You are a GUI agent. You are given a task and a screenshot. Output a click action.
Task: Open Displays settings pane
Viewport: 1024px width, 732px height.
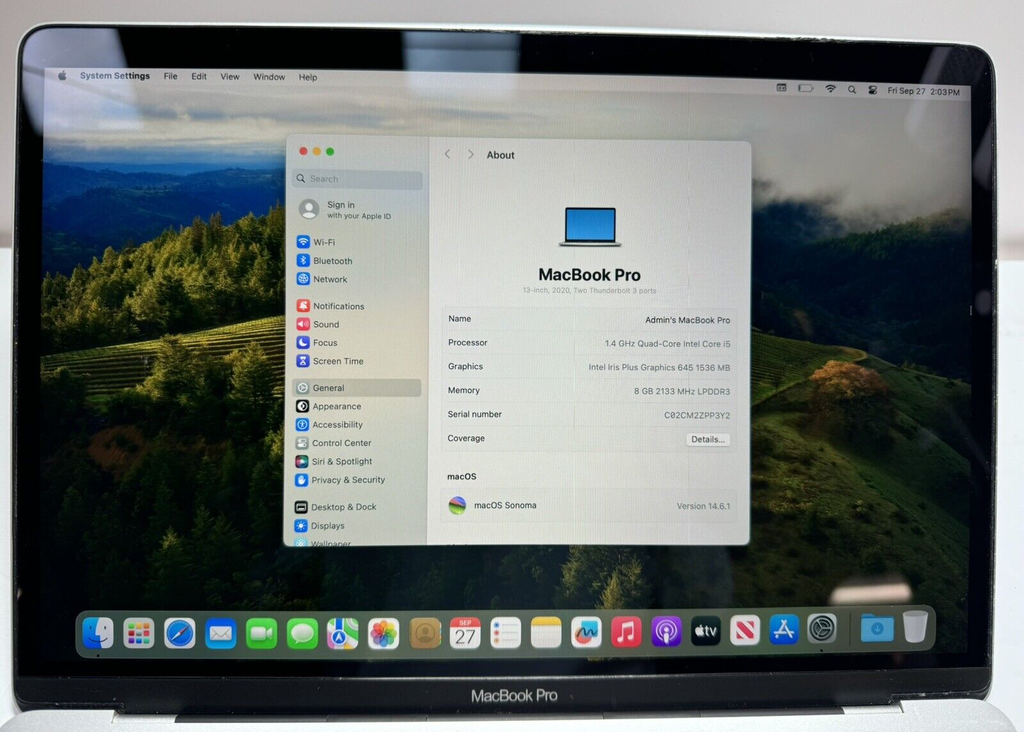319,526
